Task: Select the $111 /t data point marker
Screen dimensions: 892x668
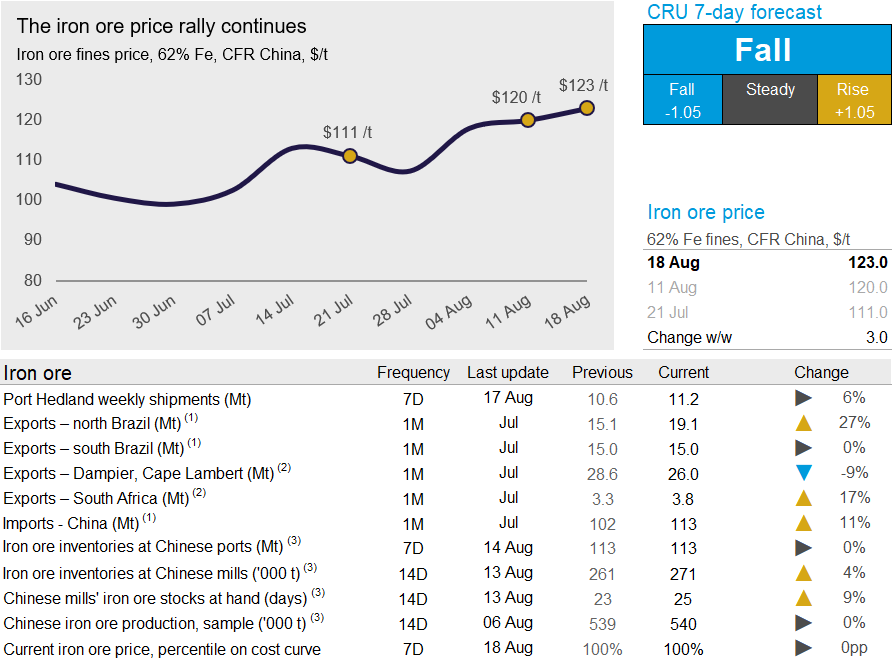Action: tap(350, 156)
